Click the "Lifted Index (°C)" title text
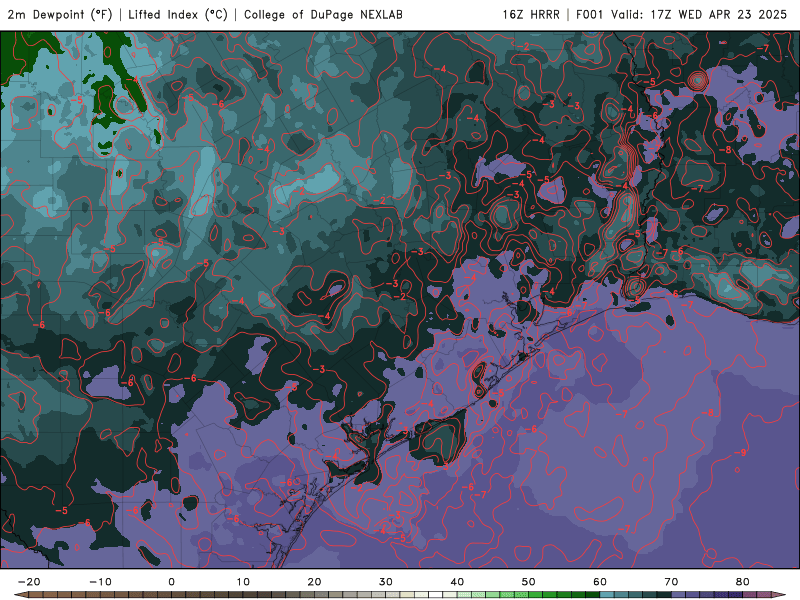800x600 pixels. (178, 14)
